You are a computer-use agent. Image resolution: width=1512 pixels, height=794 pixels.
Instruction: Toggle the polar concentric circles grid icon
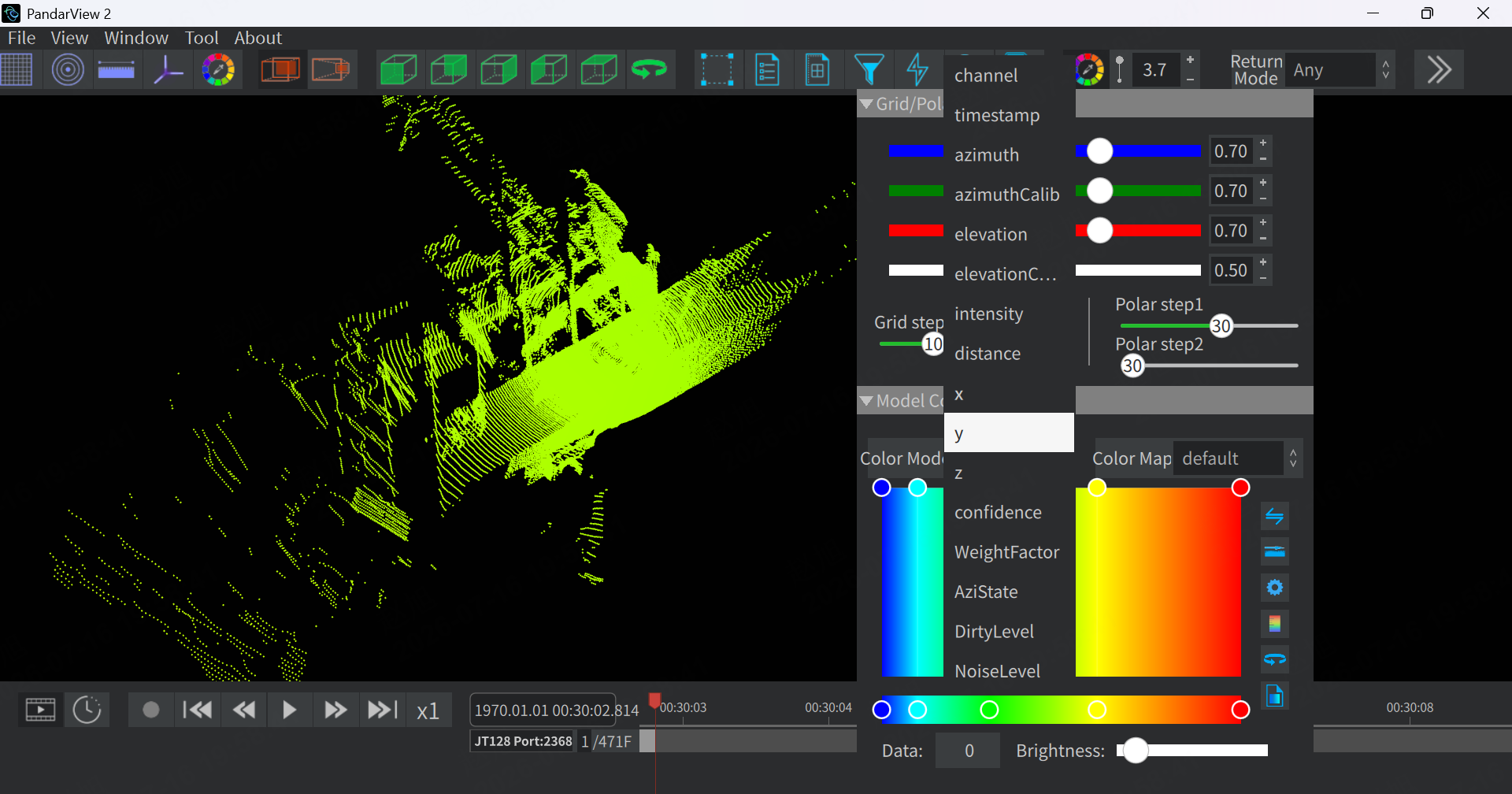point(68,70)
